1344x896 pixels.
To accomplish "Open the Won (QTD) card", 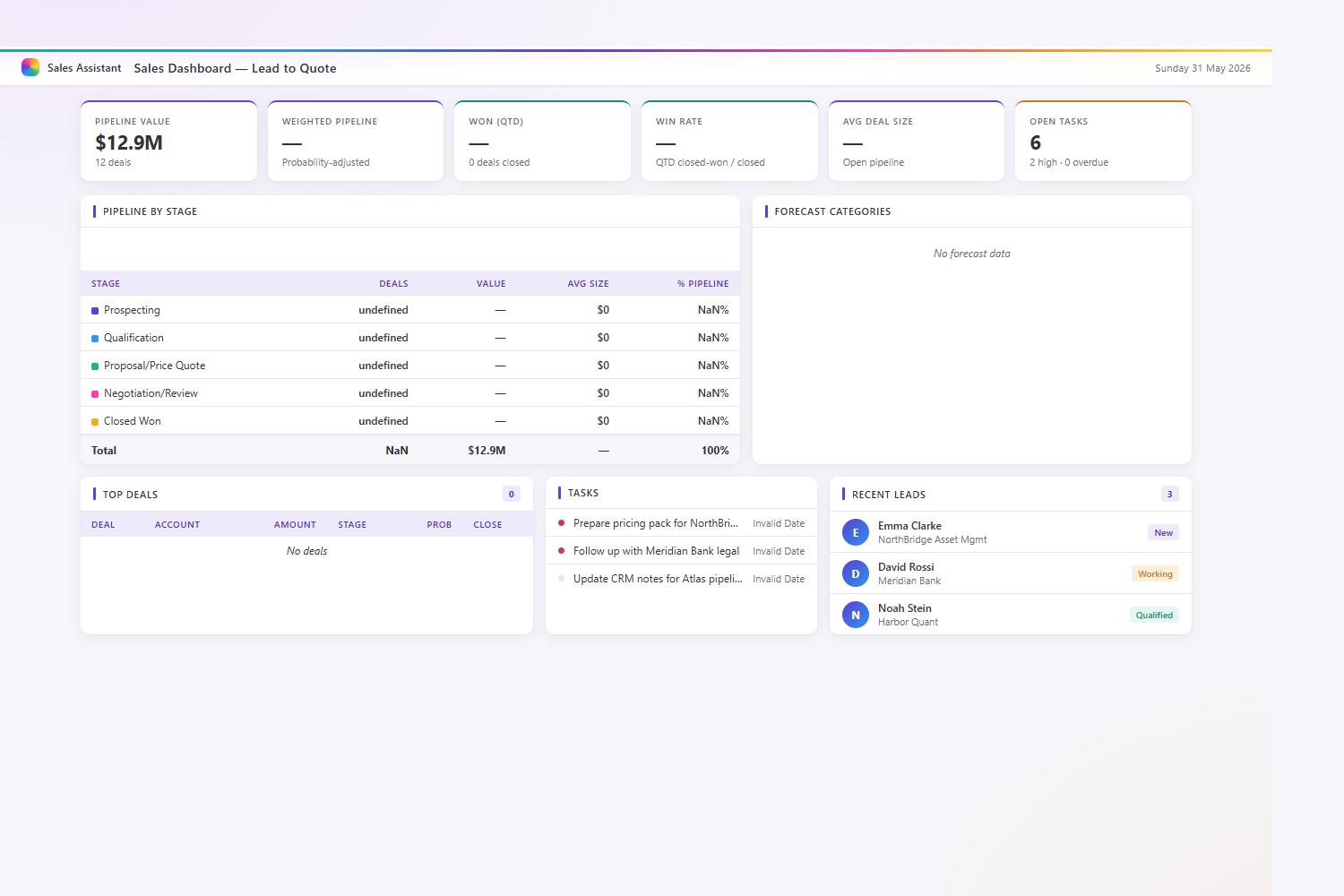I will click(542, 141).
